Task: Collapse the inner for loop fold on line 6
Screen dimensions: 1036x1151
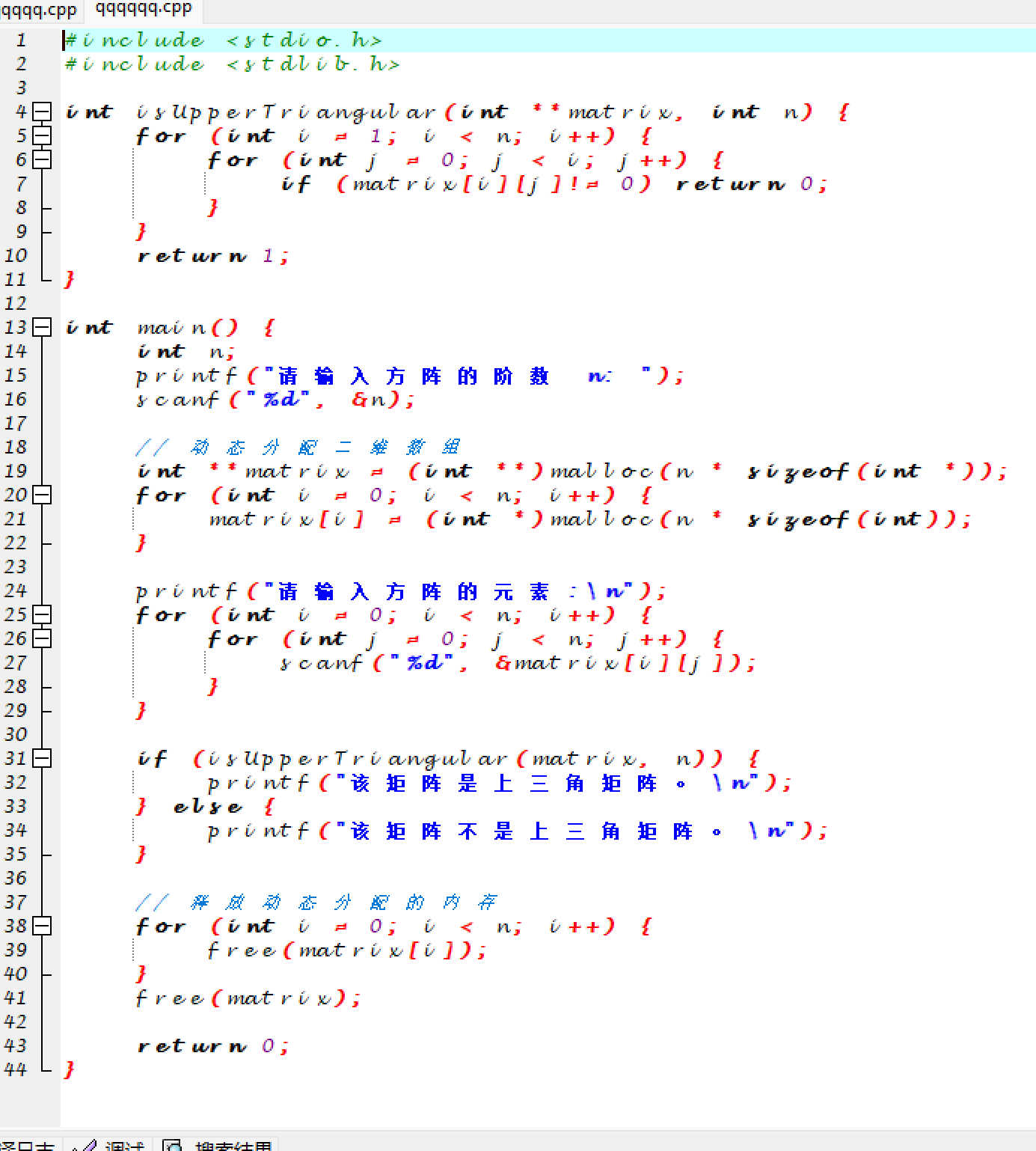Action: (x=43, y=159)
